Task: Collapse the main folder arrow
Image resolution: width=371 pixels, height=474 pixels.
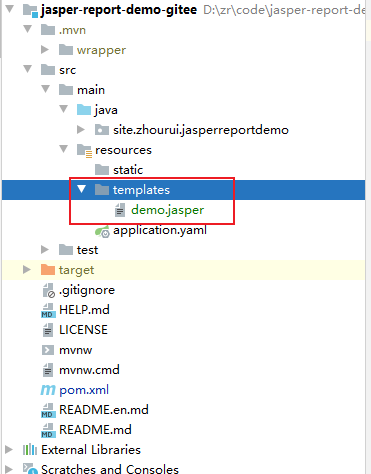Action: click(x=46, y=89)
